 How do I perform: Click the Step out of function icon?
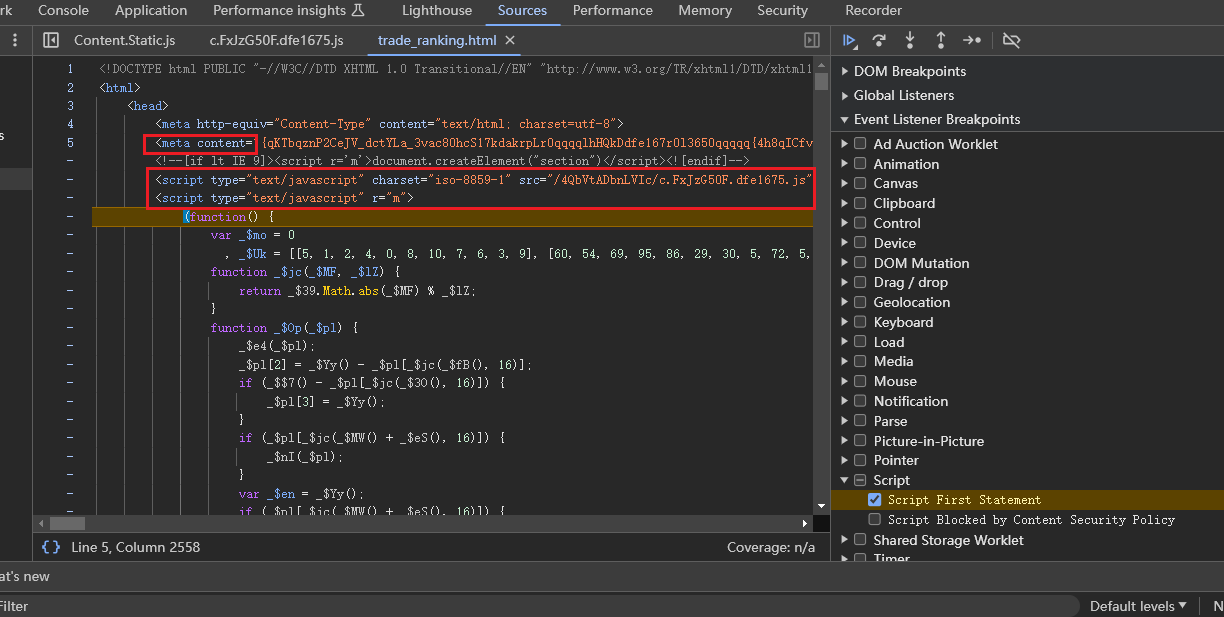coord(940,40)
